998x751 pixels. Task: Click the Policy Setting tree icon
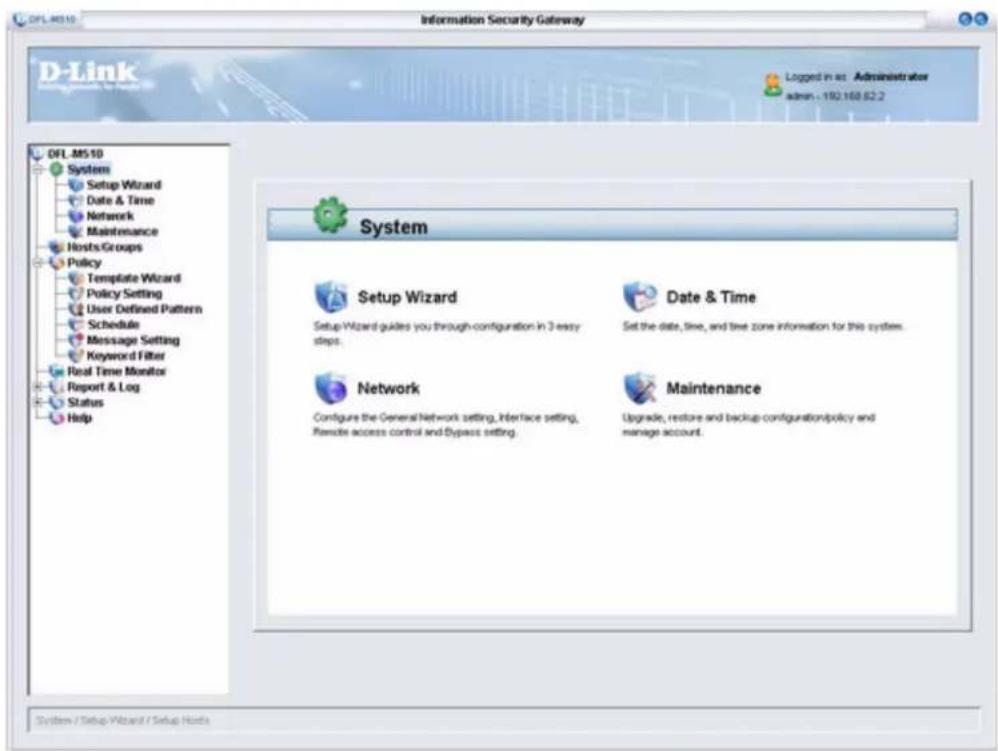pyautogui.click(x=76, y=293)
